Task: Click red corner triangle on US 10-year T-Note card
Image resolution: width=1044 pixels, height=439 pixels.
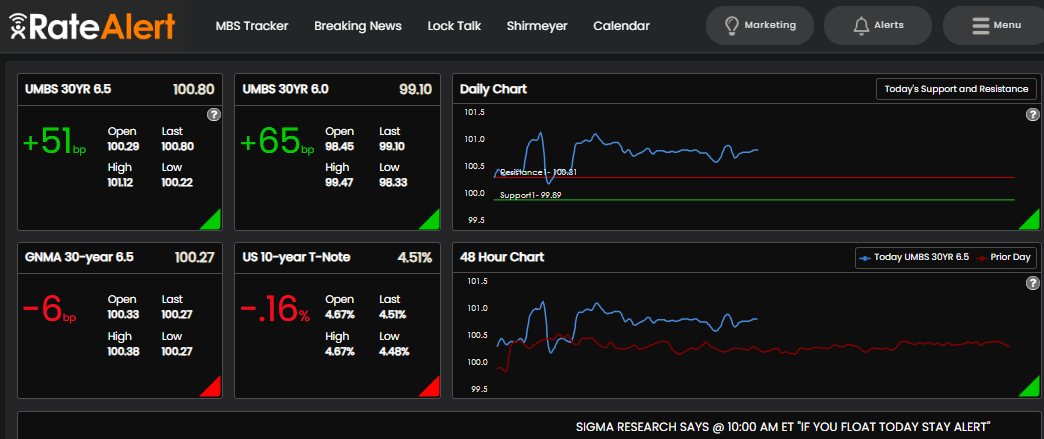Action: pyautogui.click(x=431, y=390)
